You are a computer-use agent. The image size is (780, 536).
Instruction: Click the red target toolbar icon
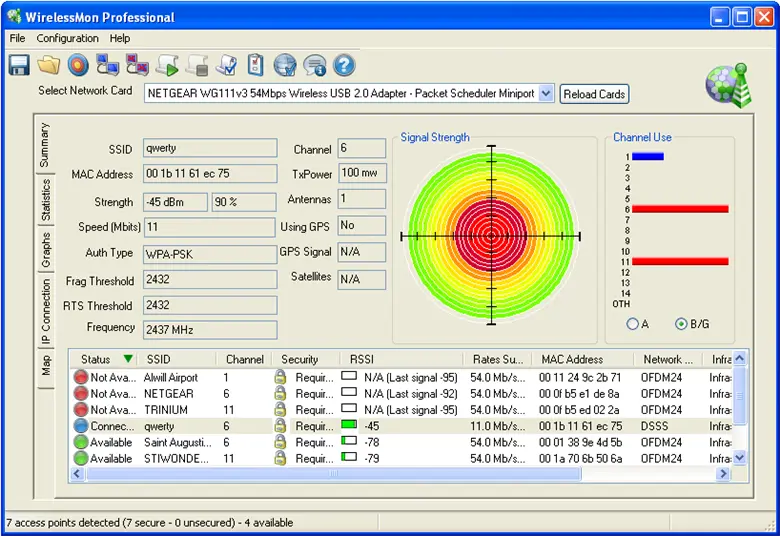coord(78,66)
